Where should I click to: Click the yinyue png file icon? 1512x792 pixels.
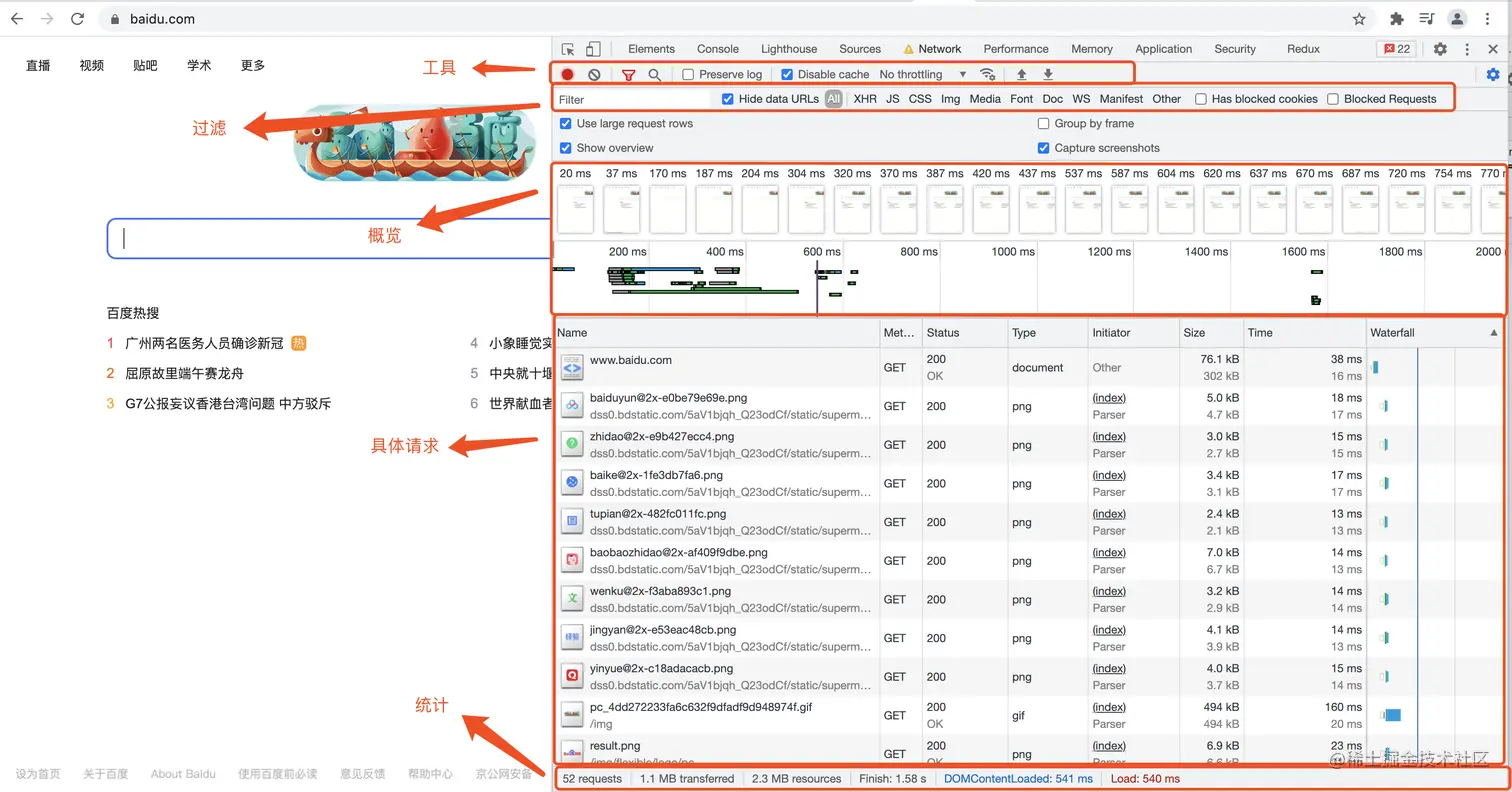[572, 676]
